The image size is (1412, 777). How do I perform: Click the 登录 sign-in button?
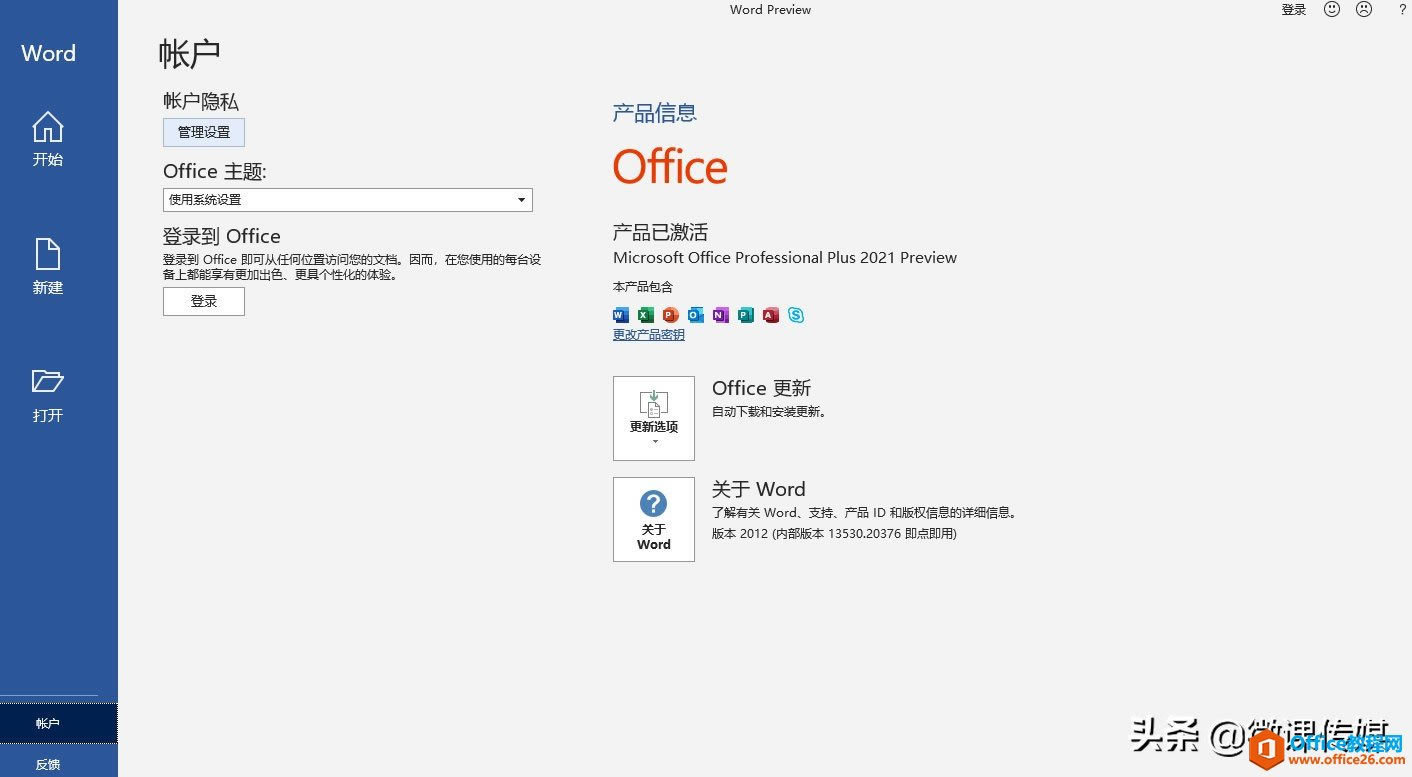(x=203, y=301)
